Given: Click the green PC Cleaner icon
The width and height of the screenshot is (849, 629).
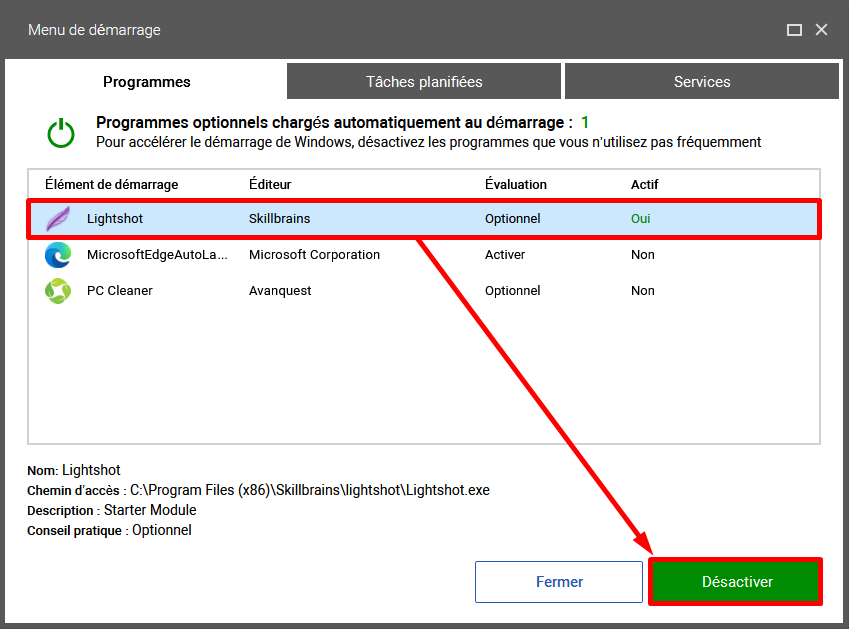Looking at the screenshot, I should tap(58, 291).
